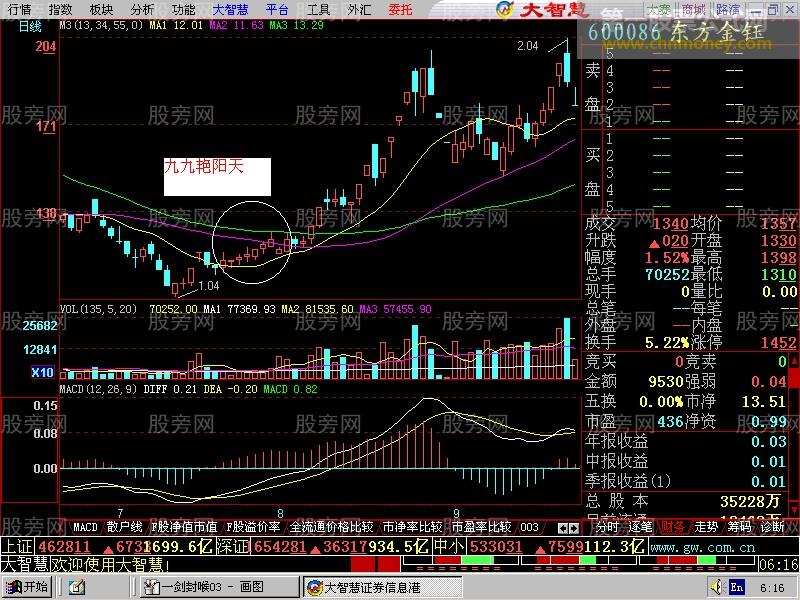Open the 分析 menu
Image resolution: width=800 pixels, height=600 pixels.
pos(142,9)
